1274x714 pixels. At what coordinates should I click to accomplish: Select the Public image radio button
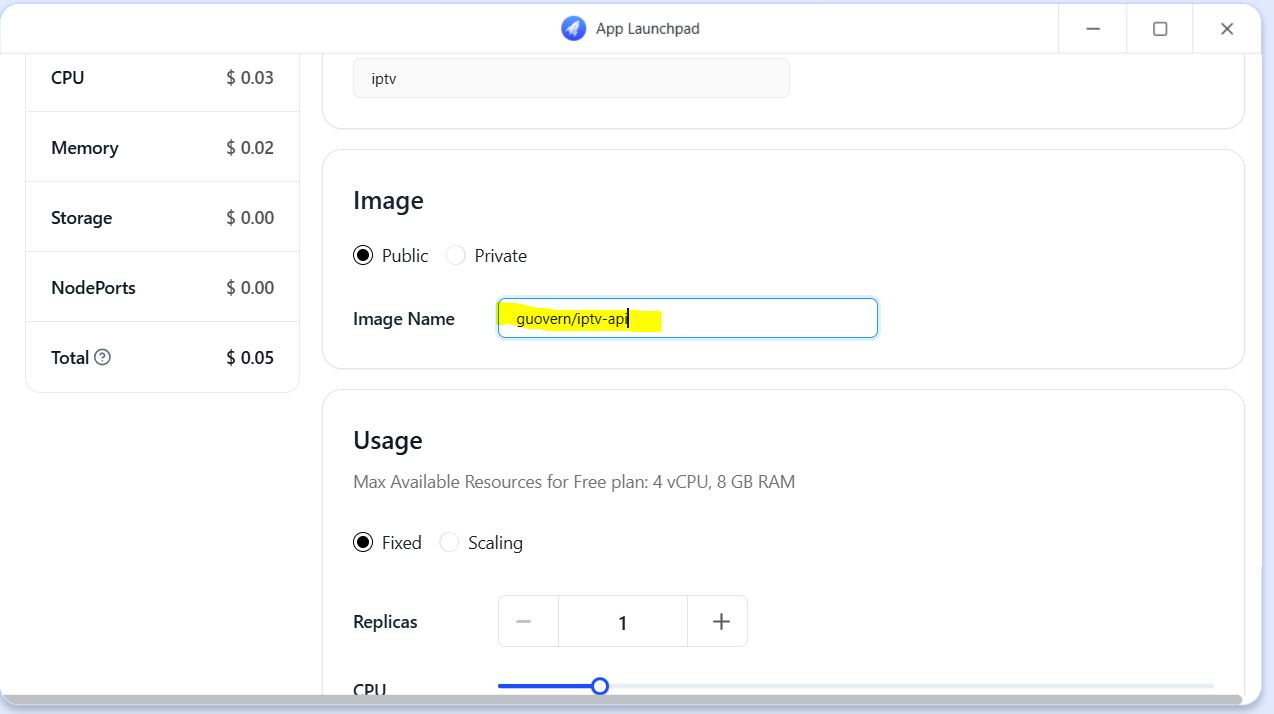coord(363,256)
